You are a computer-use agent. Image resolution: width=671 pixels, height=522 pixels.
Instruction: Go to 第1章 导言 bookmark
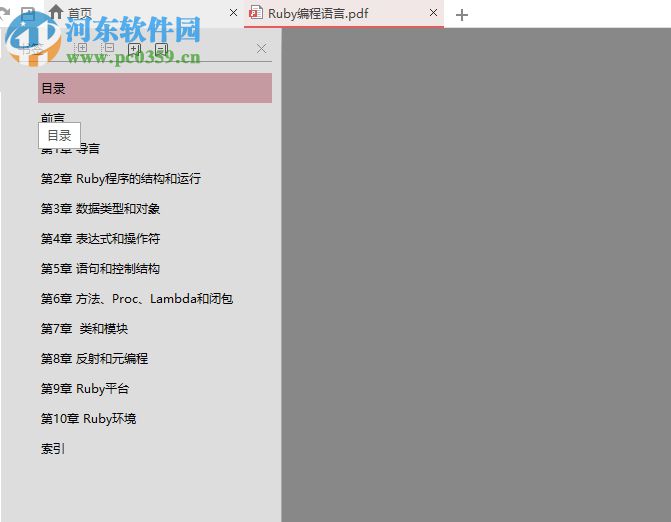[x=71, y=148]
